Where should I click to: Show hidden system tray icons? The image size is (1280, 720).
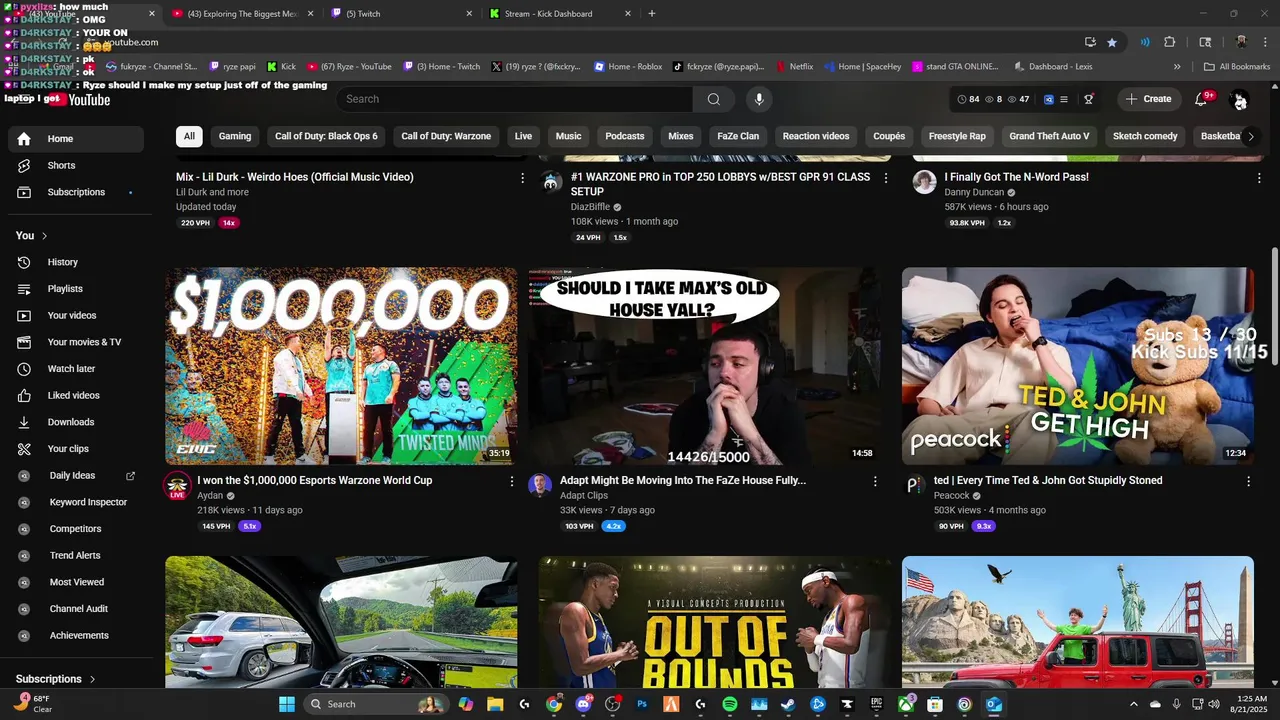point(1134,704)
